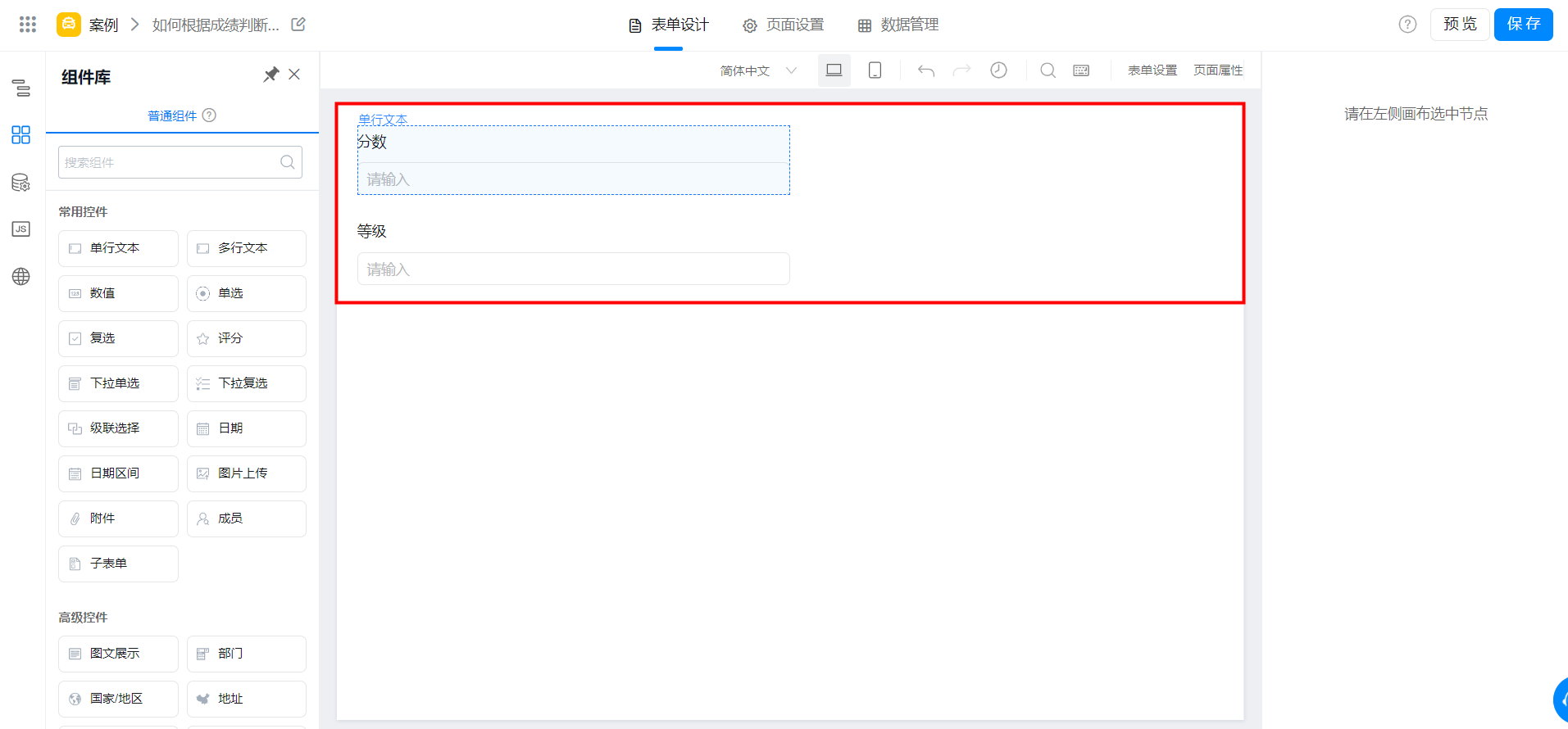Open the JS actions panel icon
Image resolution: width=1568 pixels, height=729 pixels.
(21, 229)
